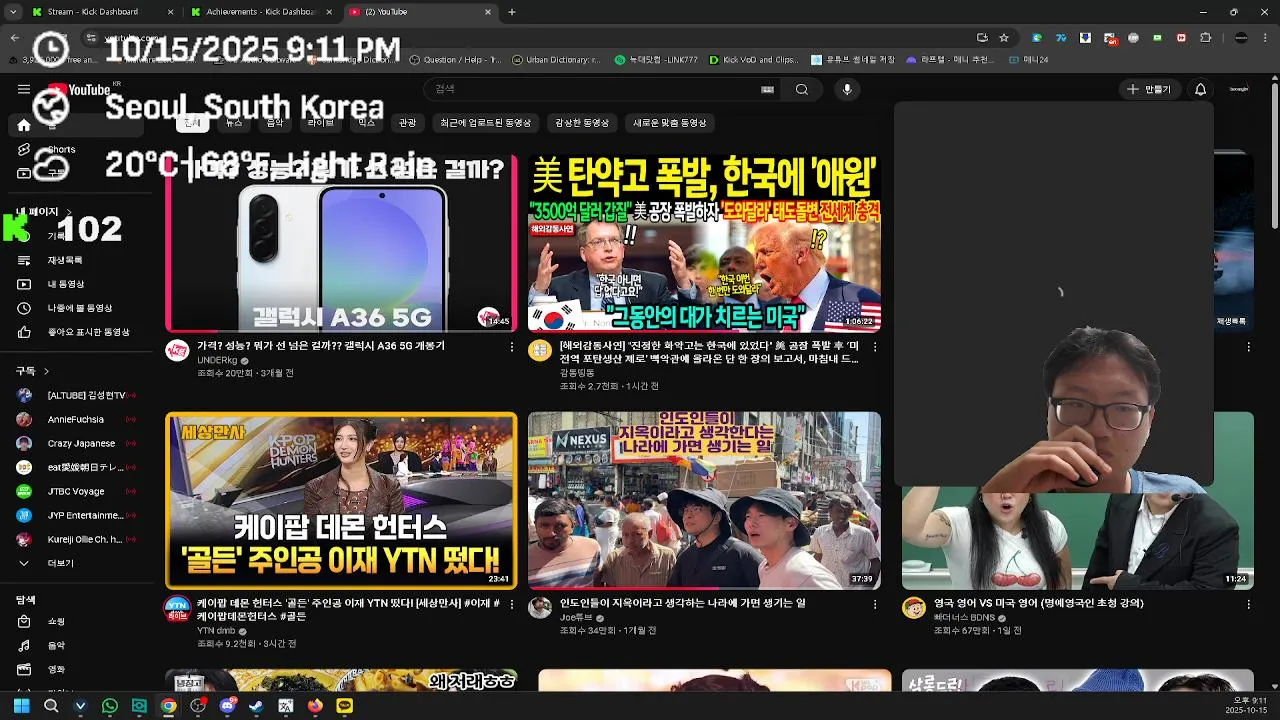Open WhatsApp from the taskbar
Screen dimensions: 1280x720
click(x=110, y=706)
